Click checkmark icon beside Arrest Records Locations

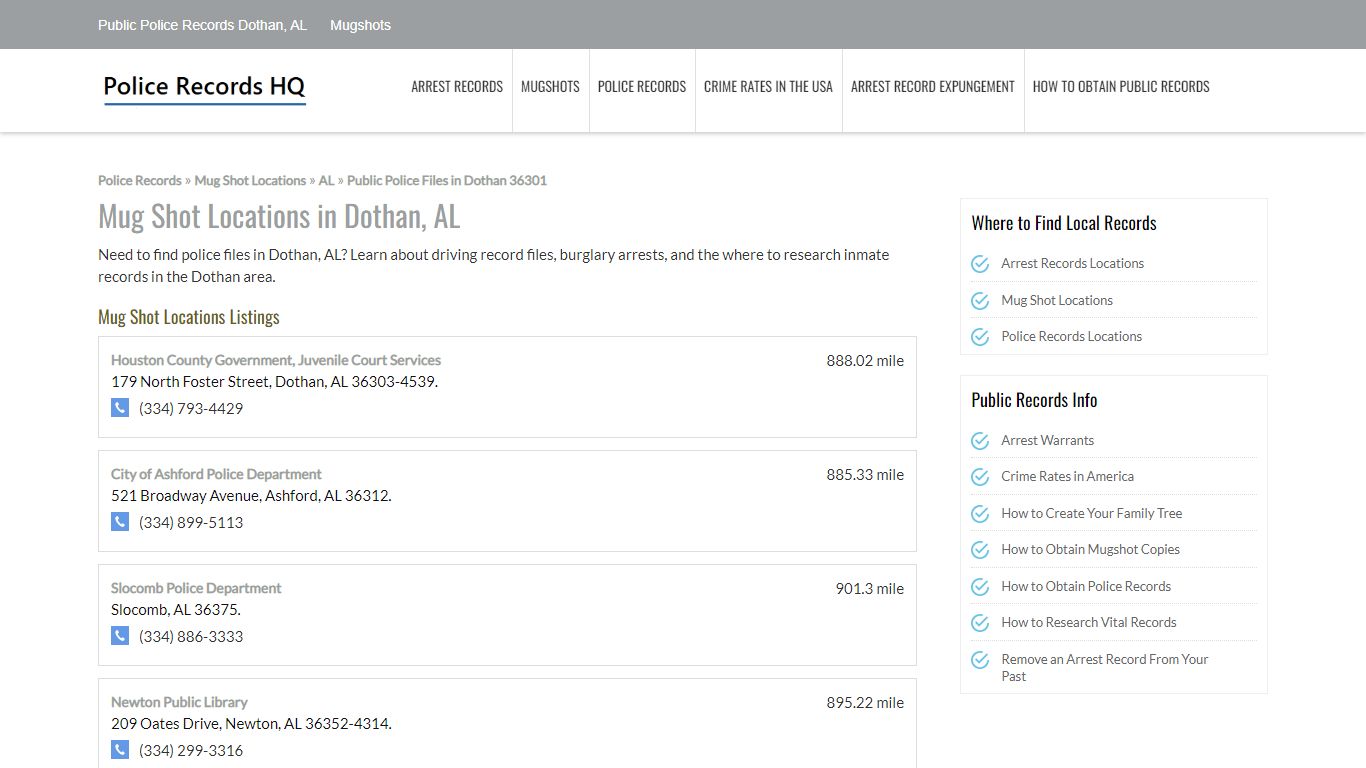point(980,264)
